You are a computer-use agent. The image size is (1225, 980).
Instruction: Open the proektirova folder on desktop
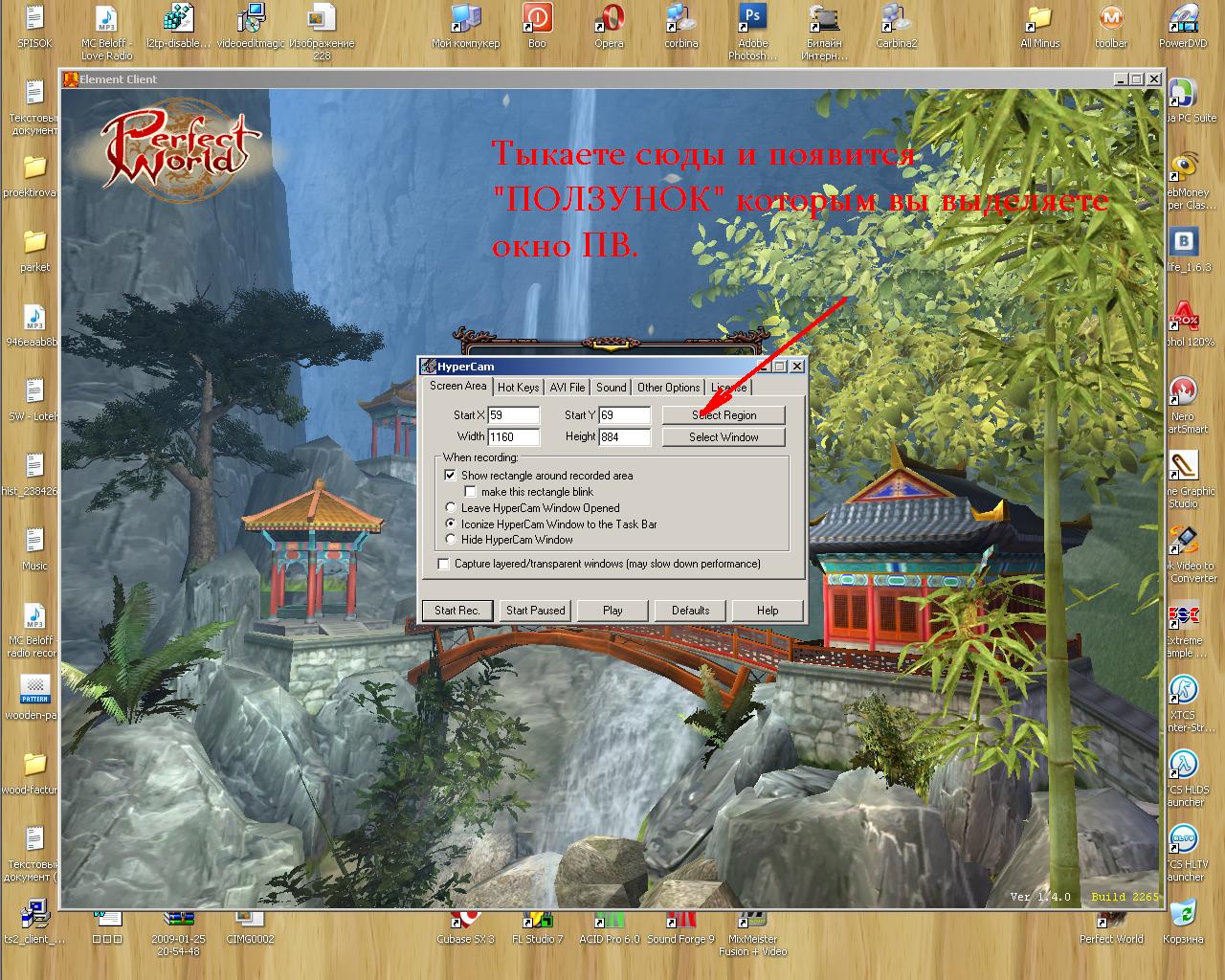pos(33,176)
